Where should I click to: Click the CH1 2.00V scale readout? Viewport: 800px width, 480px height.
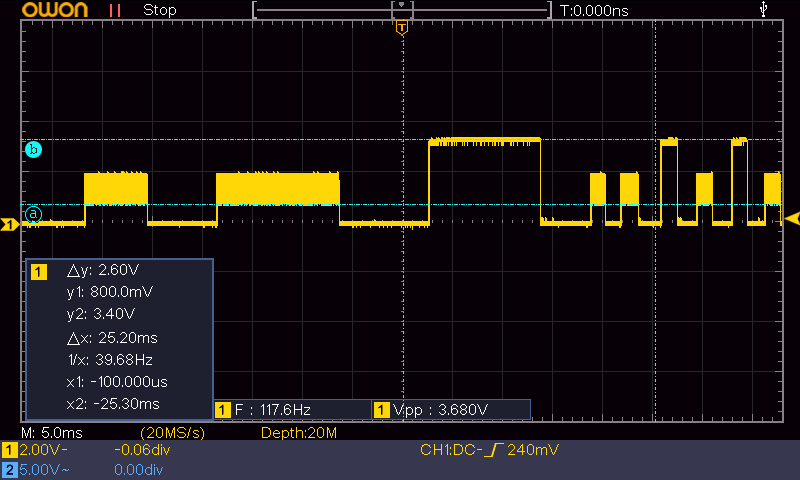click(43, 450)
